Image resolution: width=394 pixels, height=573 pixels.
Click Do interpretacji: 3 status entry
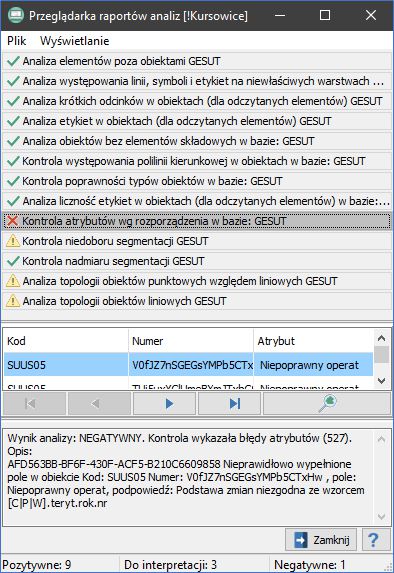[170, 565]
